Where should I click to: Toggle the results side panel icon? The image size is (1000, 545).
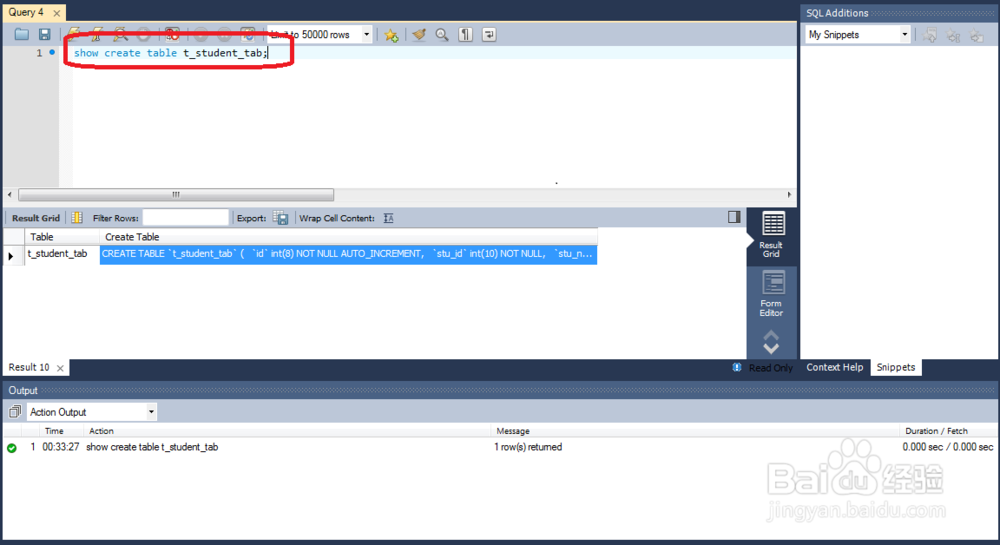[734, 217]
